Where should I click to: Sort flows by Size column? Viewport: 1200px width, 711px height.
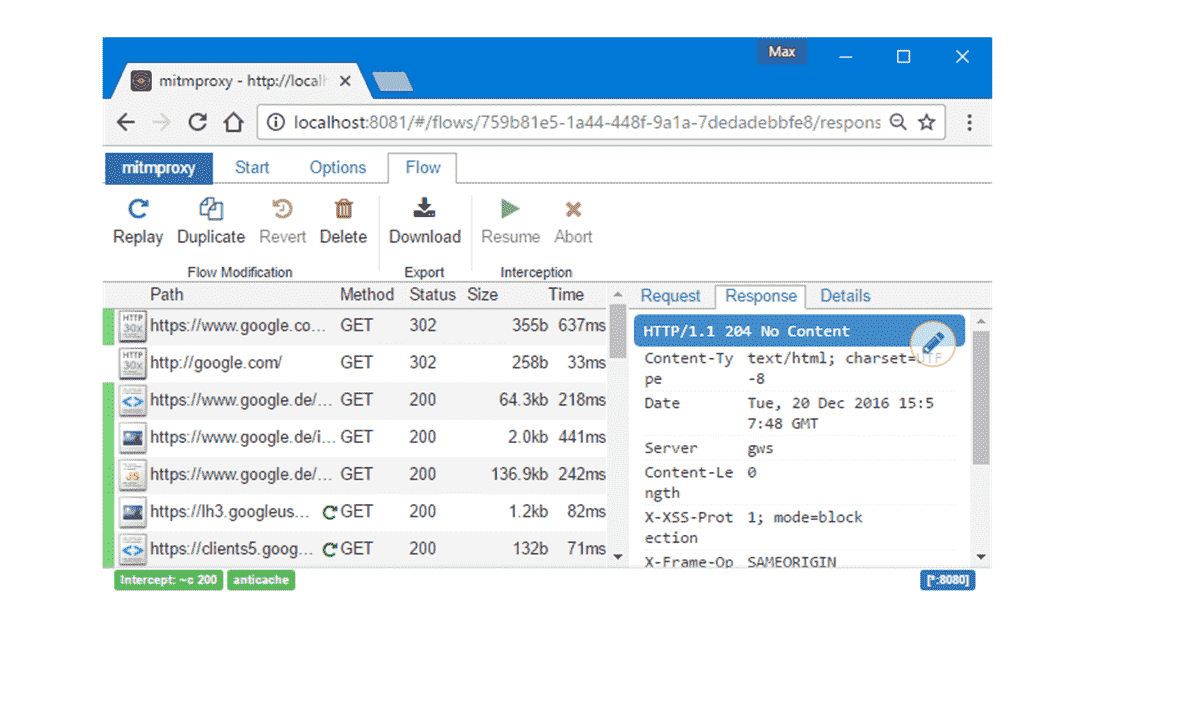pyautogui.click(x=482, y=294)
